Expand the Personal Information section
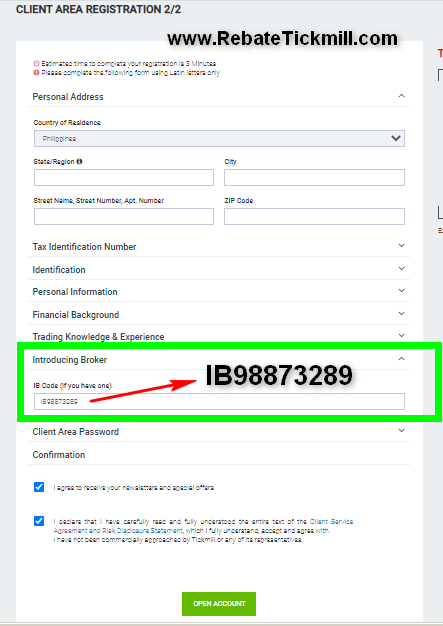The image size is (443, 626). [219, 291]
